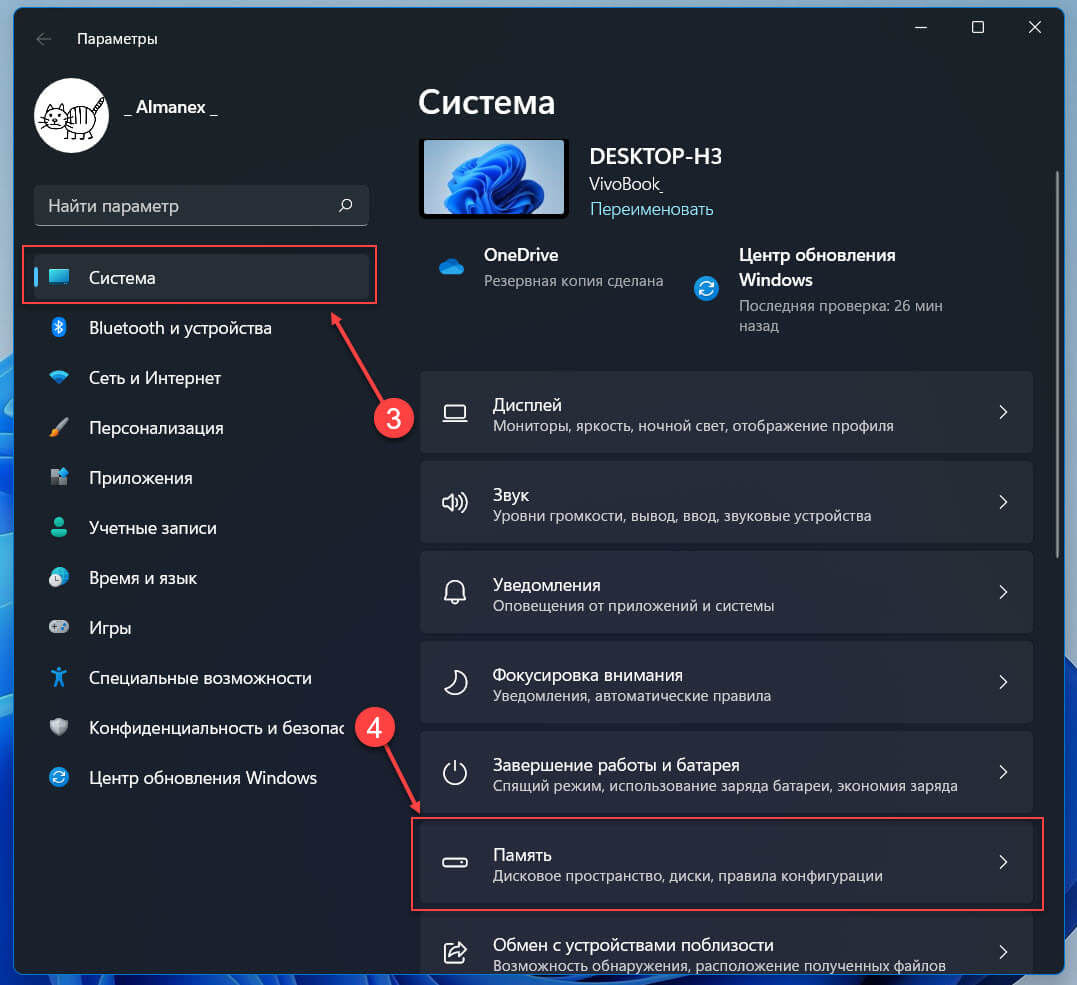Expand Обмен с устройствами поблизости chevron
This screenshot has width=1077, height=985.
tap(1004, 952)
